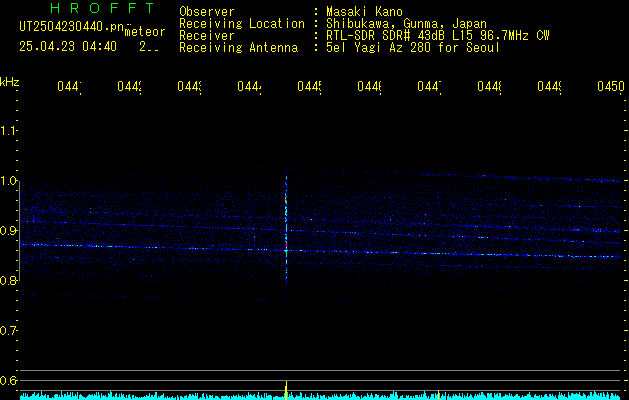This screenshot has height=400, width=629.
Task: Click the 'Receiving Location' label
Action: pyautogui.click(x=242, y=24)
